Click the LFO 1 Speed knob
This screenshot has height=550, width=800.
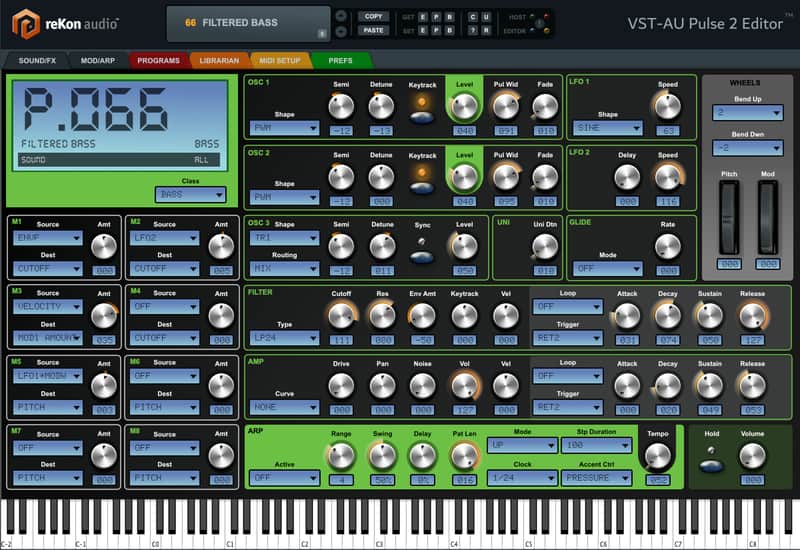667,107
